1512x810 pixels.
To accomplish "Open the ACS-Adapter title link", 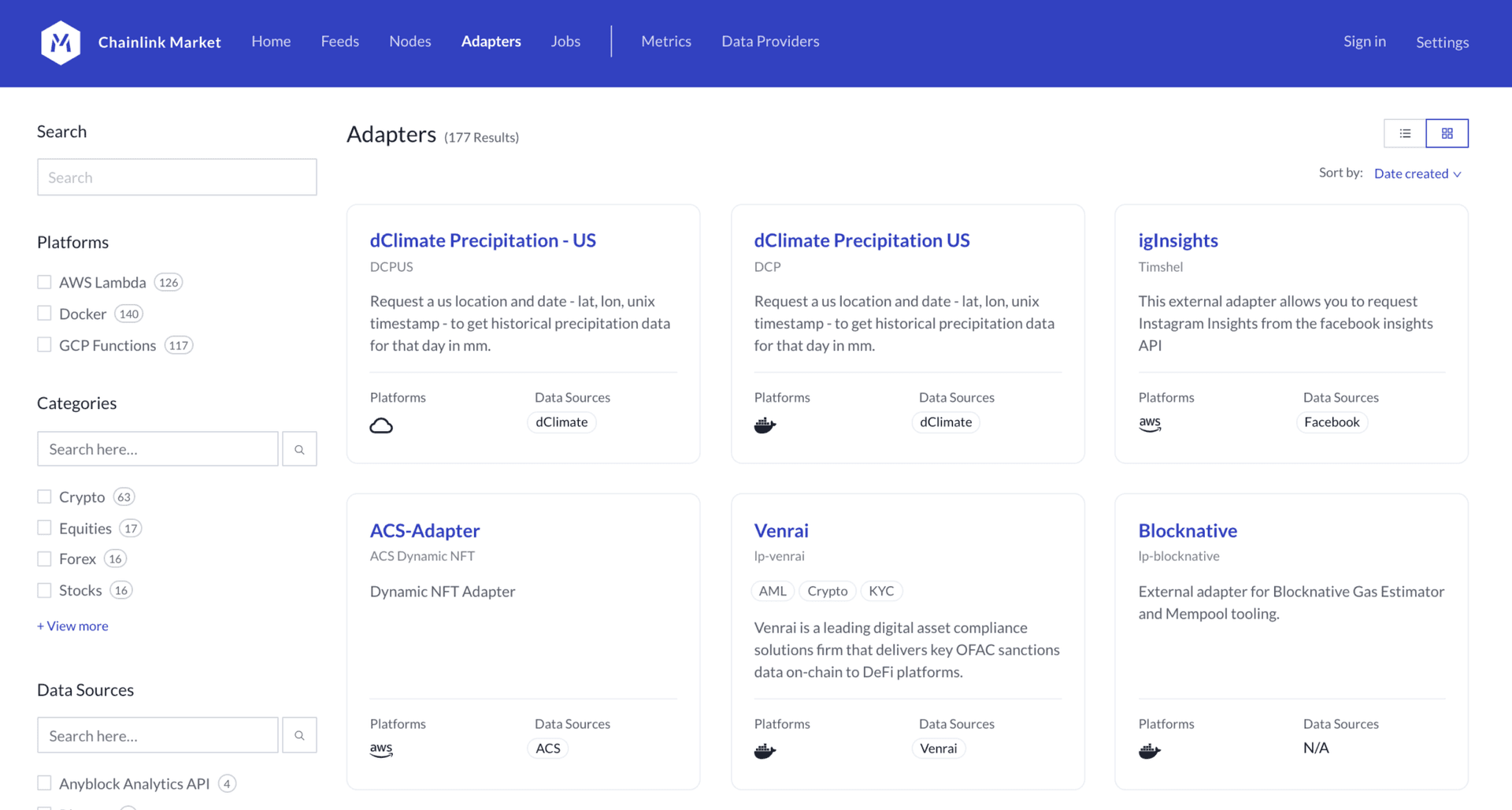I will point(424,530).
